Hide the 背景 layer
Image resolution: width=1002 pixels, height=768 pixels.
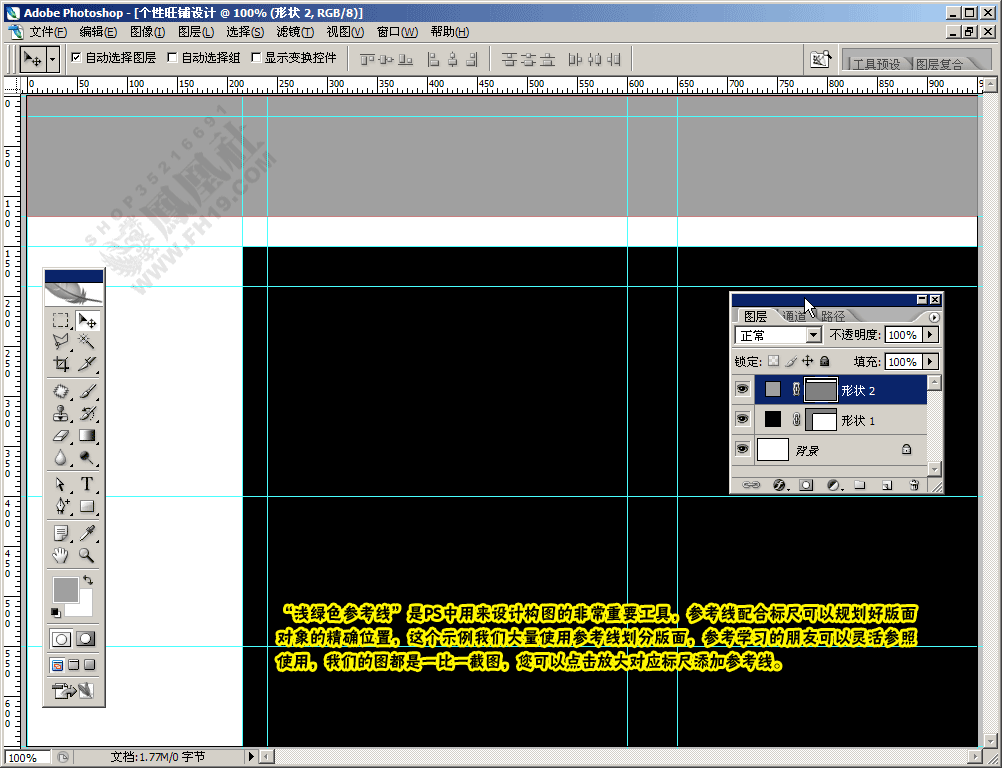coord(742,449)
